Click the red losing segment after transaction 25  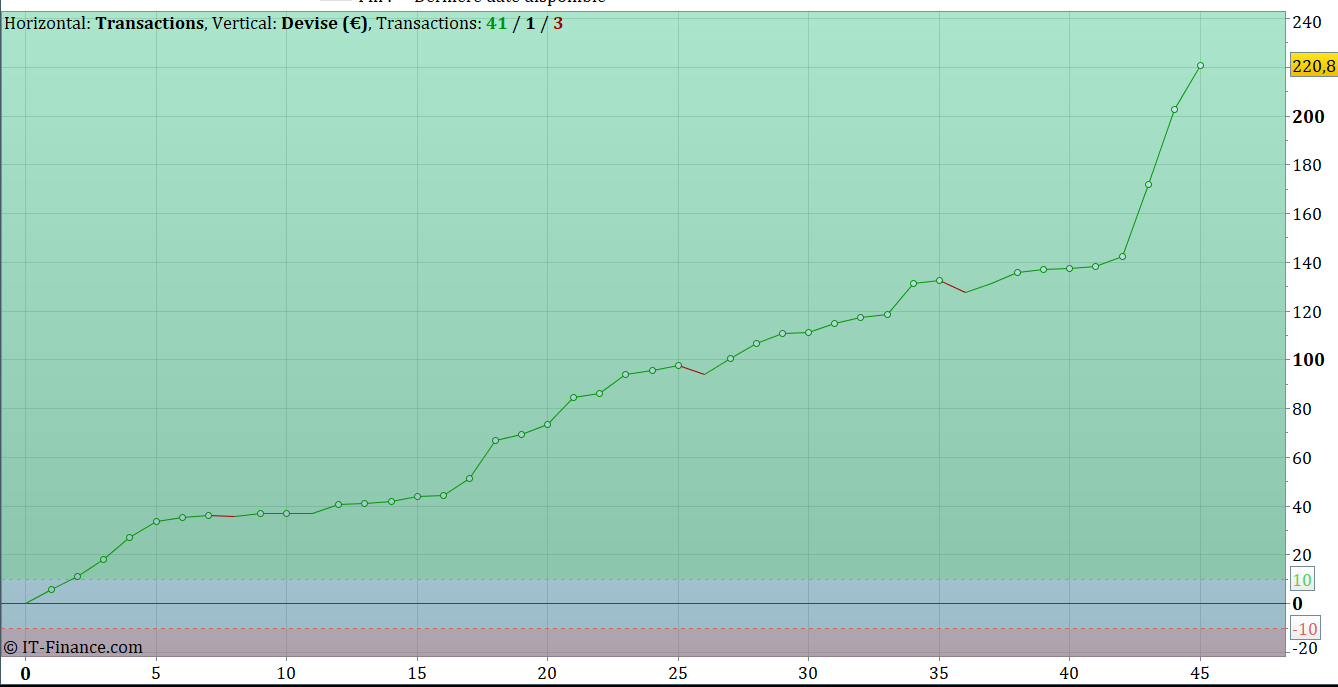tap(691, 370)
